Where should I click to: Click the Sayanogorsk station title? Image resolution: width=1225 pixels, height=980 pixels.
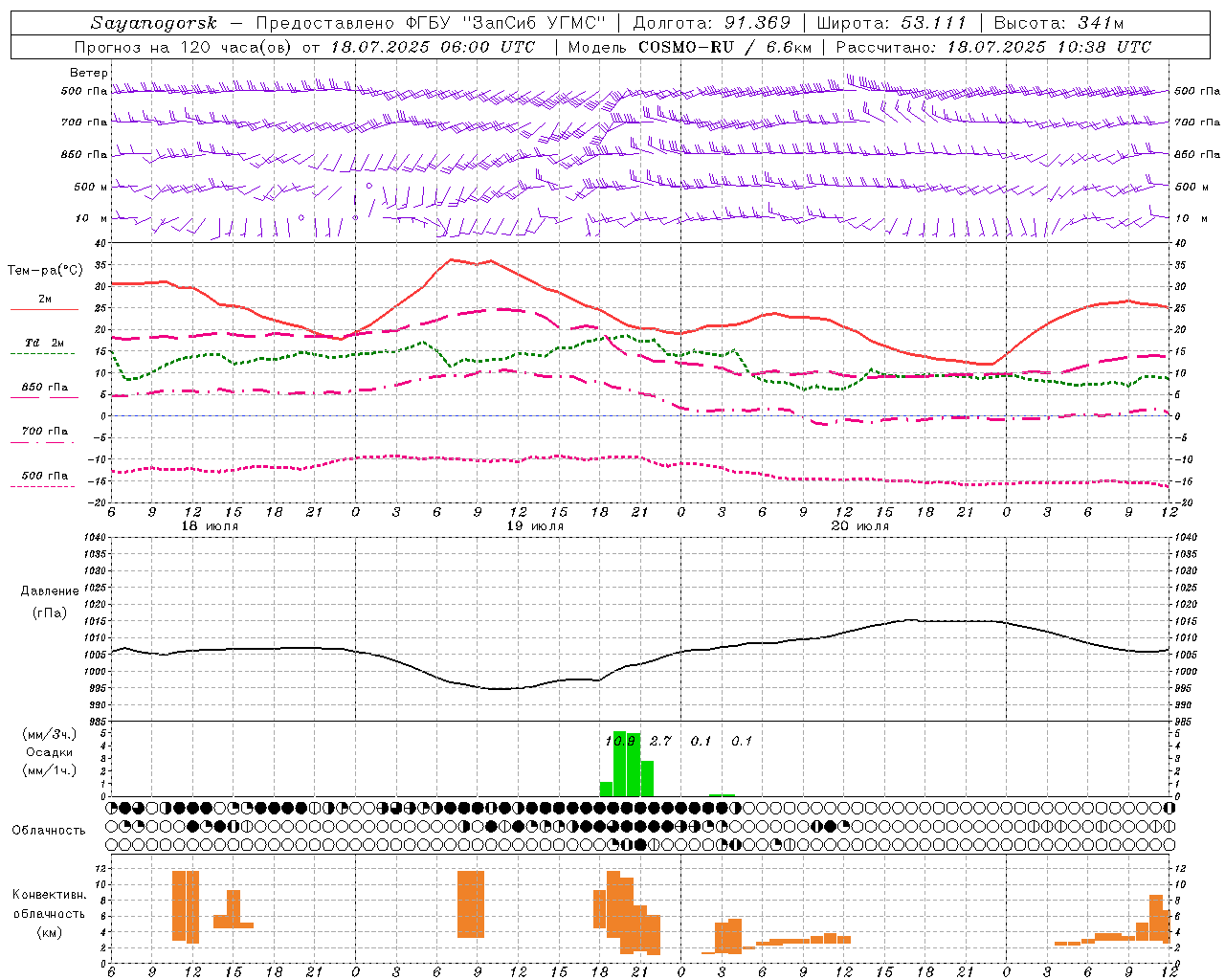[154, 23]
